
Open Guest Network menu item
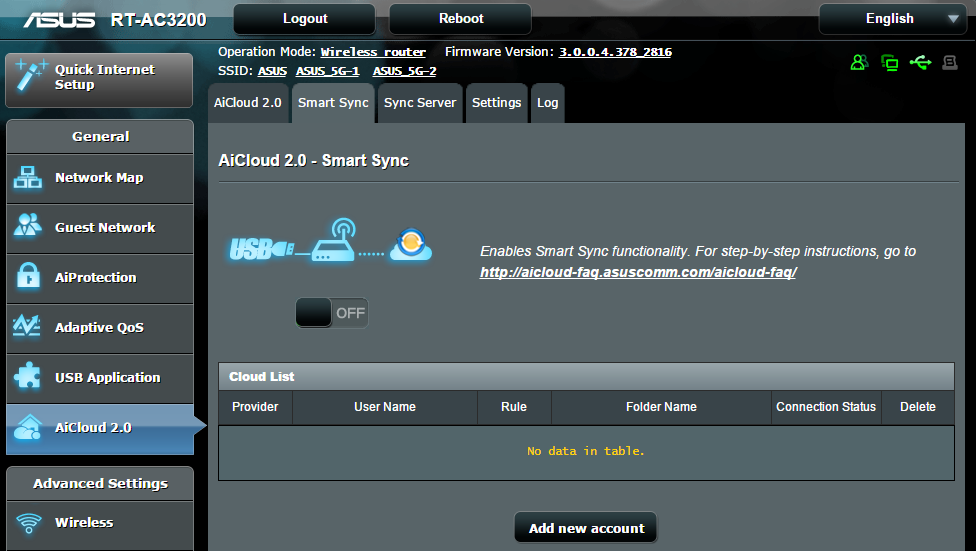click(x=100, y=228)
